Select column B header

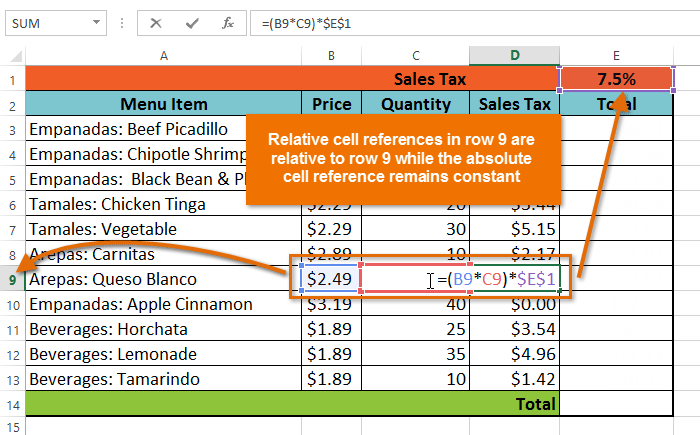tap(331, 56)
